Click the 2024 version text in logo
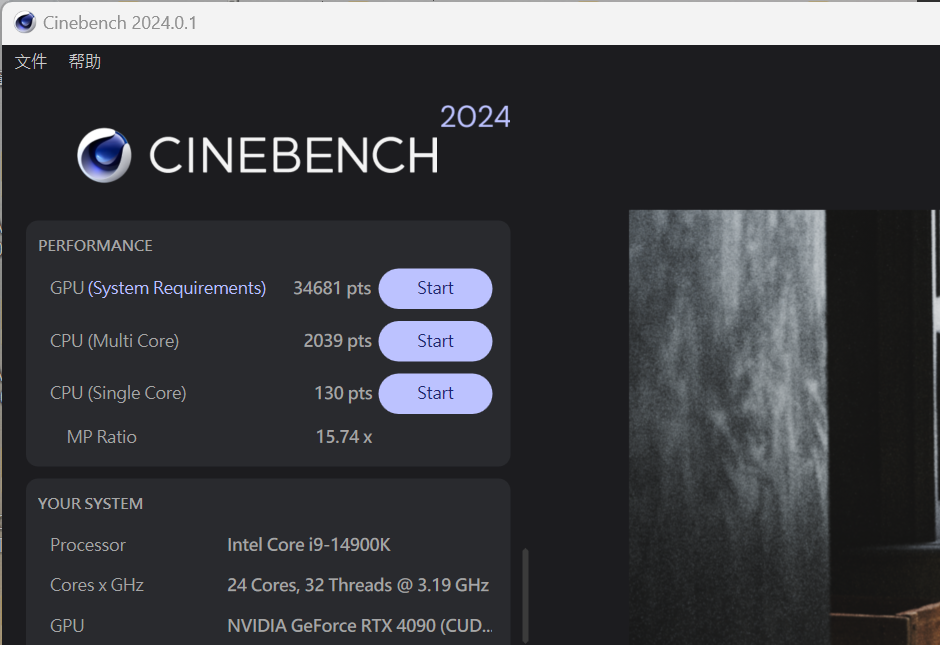Screen dimensions: 940x645 tap(475, 117)
